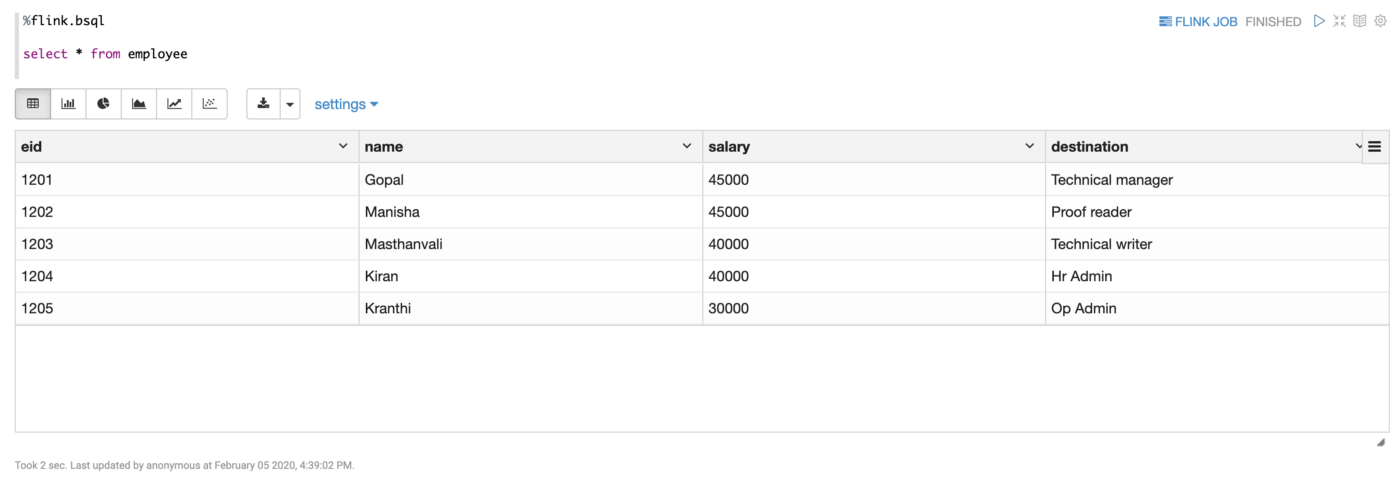
Task: Download the result data
Action: (263, 104)
